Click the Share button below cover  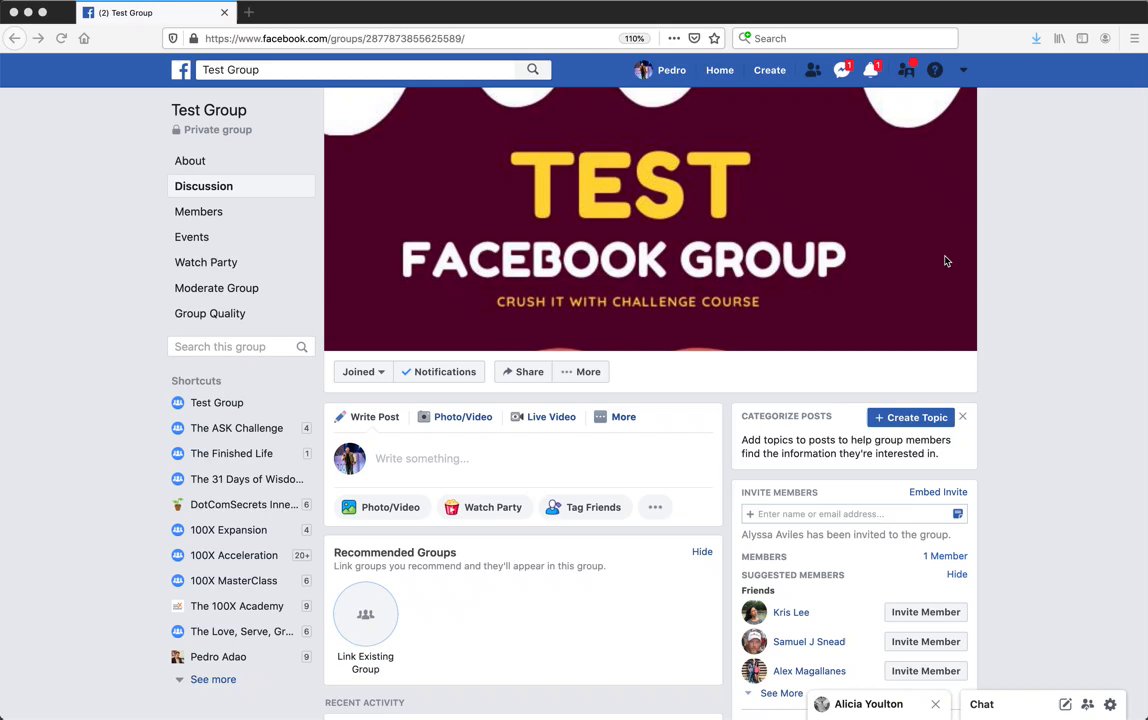coord(523,372)
